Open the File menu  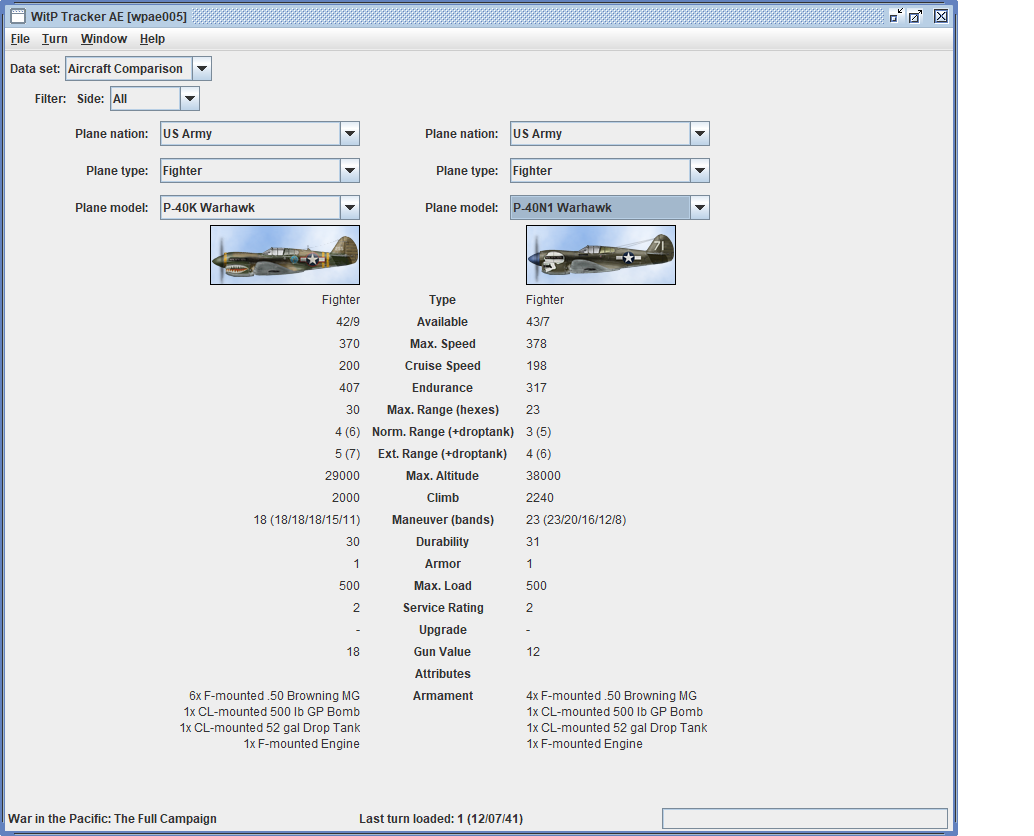point(20,39)
